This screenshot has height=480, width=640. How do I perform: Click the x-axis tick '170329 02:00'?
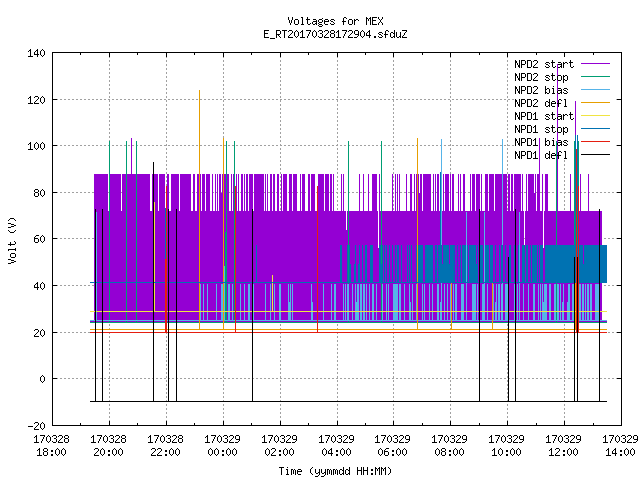click(x=280, y=446)
